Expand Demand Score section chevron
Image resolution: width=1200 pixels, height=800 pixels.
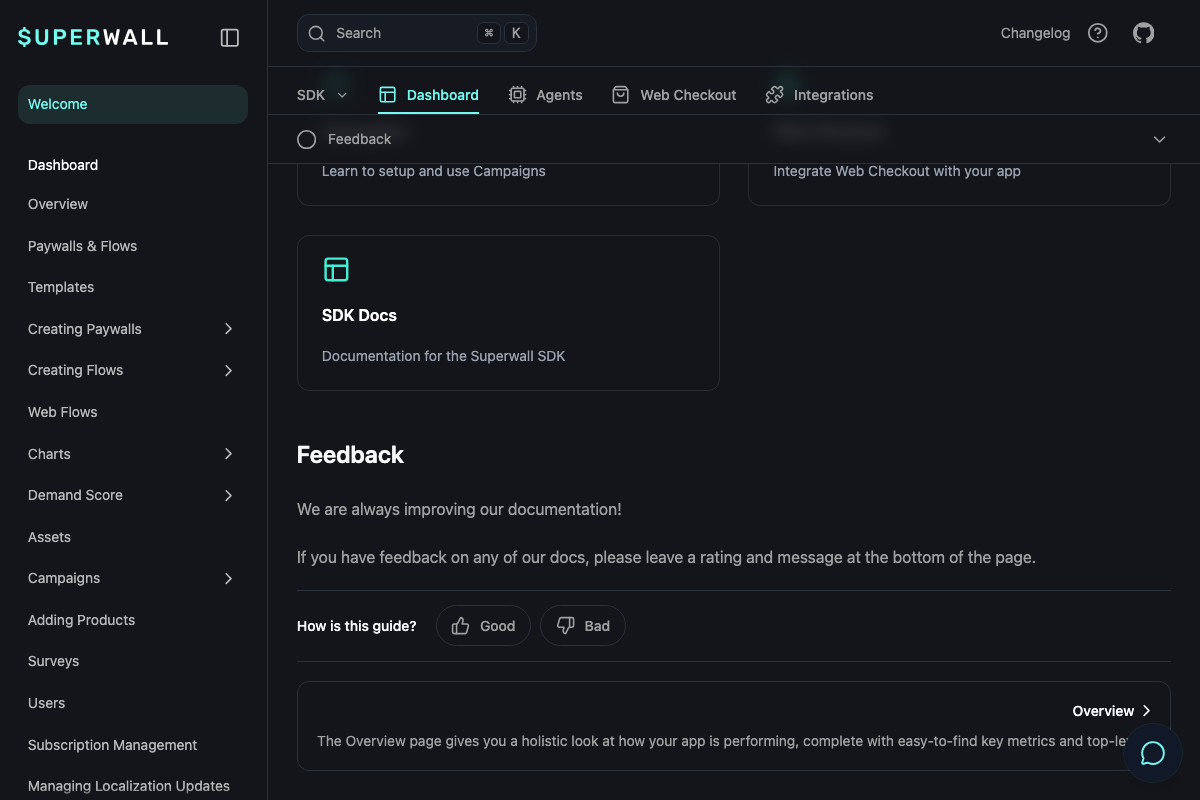click(x=228, y=495)
